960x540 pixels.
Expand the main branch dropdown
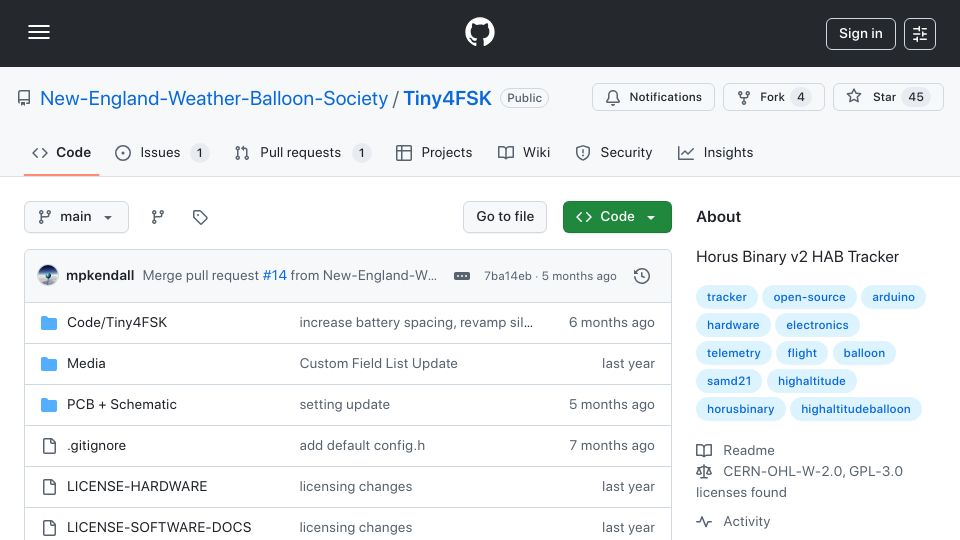[77, 217]
